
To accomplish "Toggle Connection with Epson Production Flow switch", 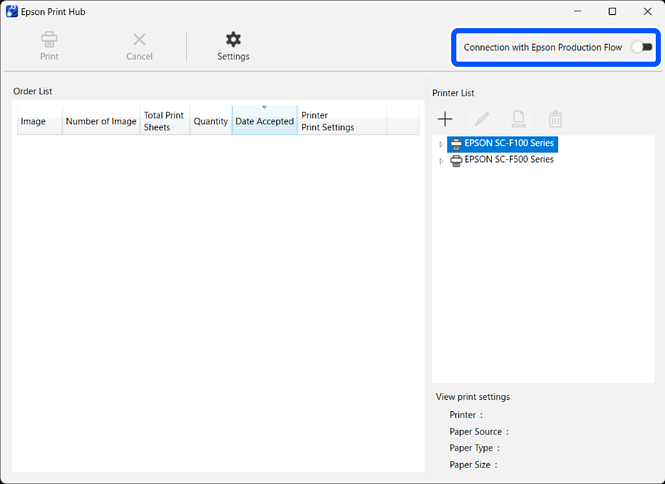I will [641, 47].
